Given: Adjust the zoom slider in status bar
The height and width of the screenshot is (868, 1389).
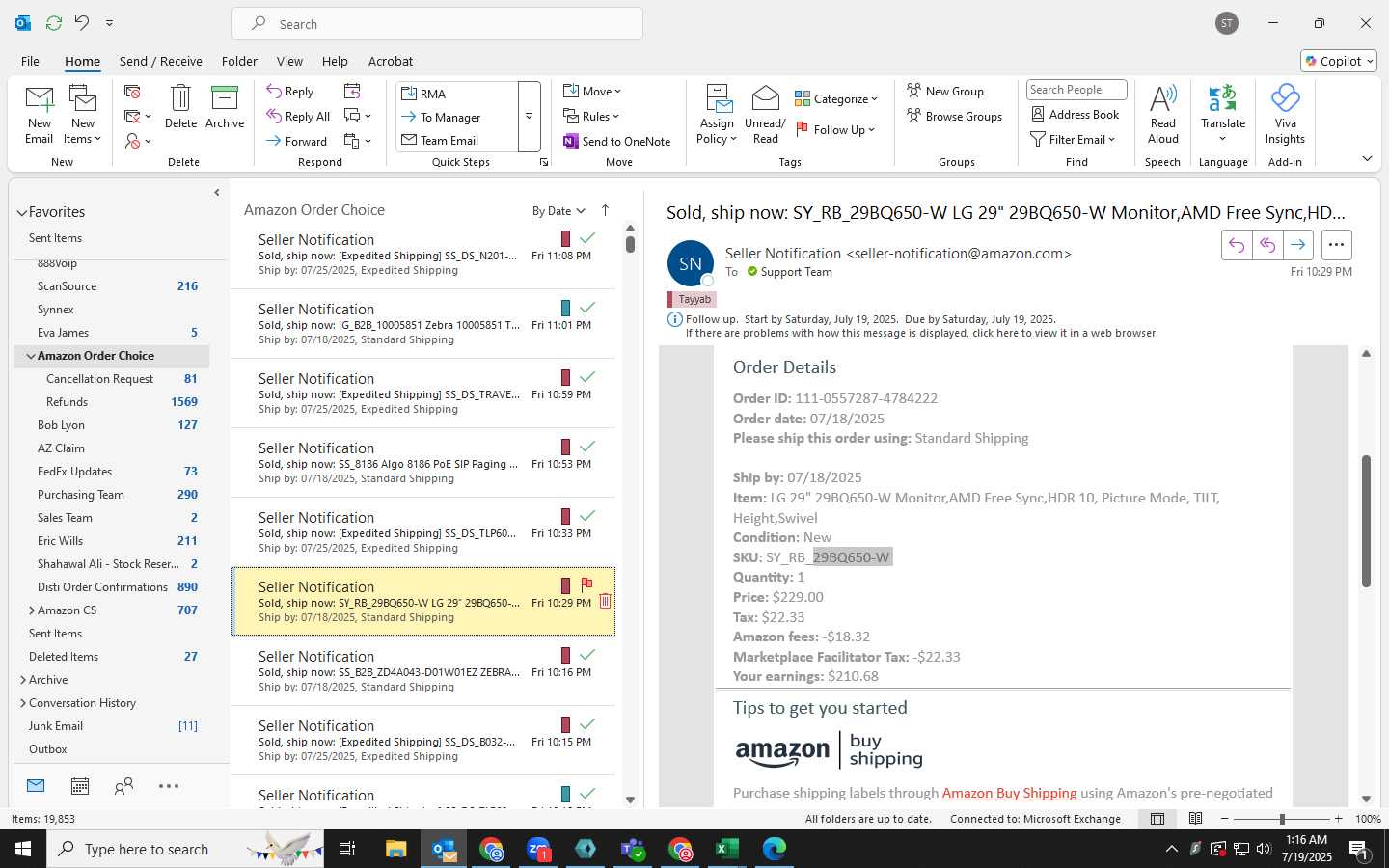Looking at the screenshot, I should 1282,819.
